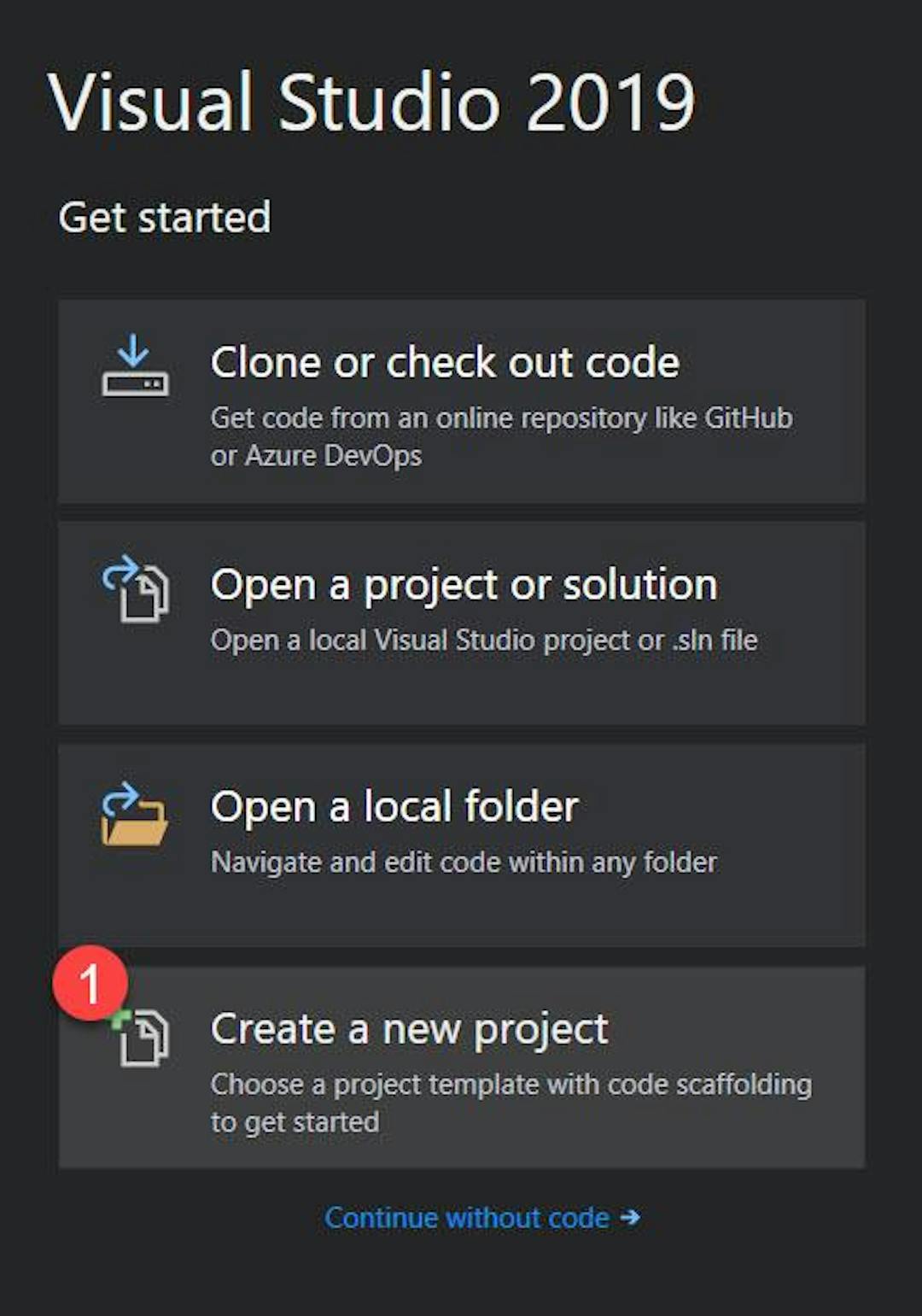Click the Visual Studio 2019 heading
Image resolution: width=922 pixels, height=1316 pixels.
point(371,102)
